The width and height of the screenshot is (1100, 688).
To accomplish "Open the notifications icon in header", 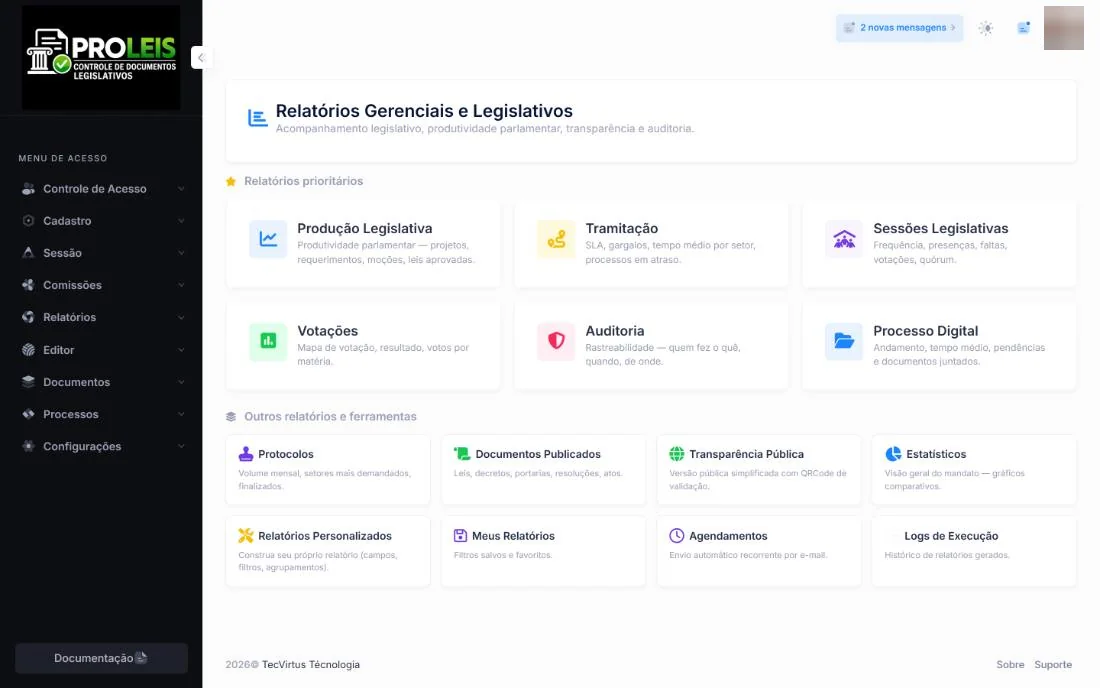I will tap(1024, 28).
